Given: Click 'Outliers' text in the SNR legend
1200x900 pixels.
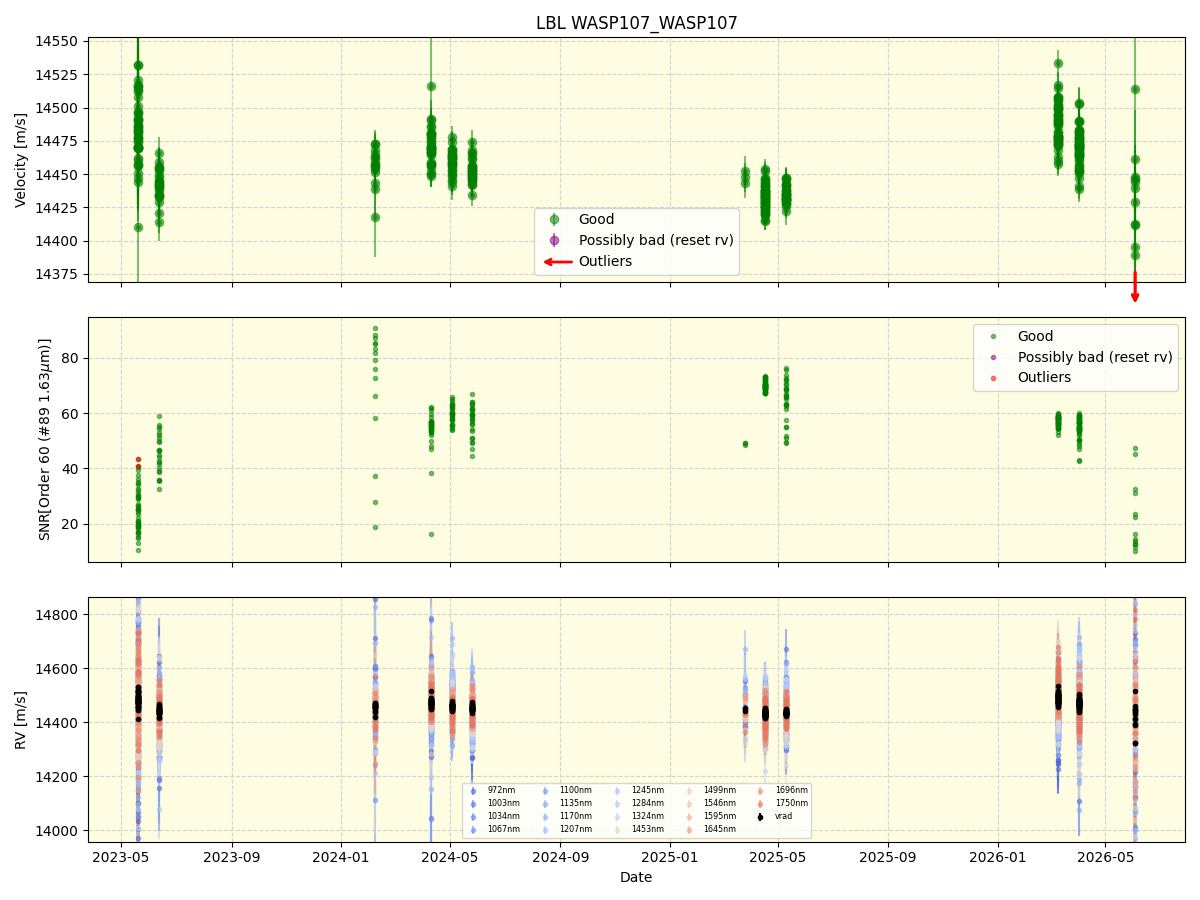Looking at the screenshot, I should 1045,377.
